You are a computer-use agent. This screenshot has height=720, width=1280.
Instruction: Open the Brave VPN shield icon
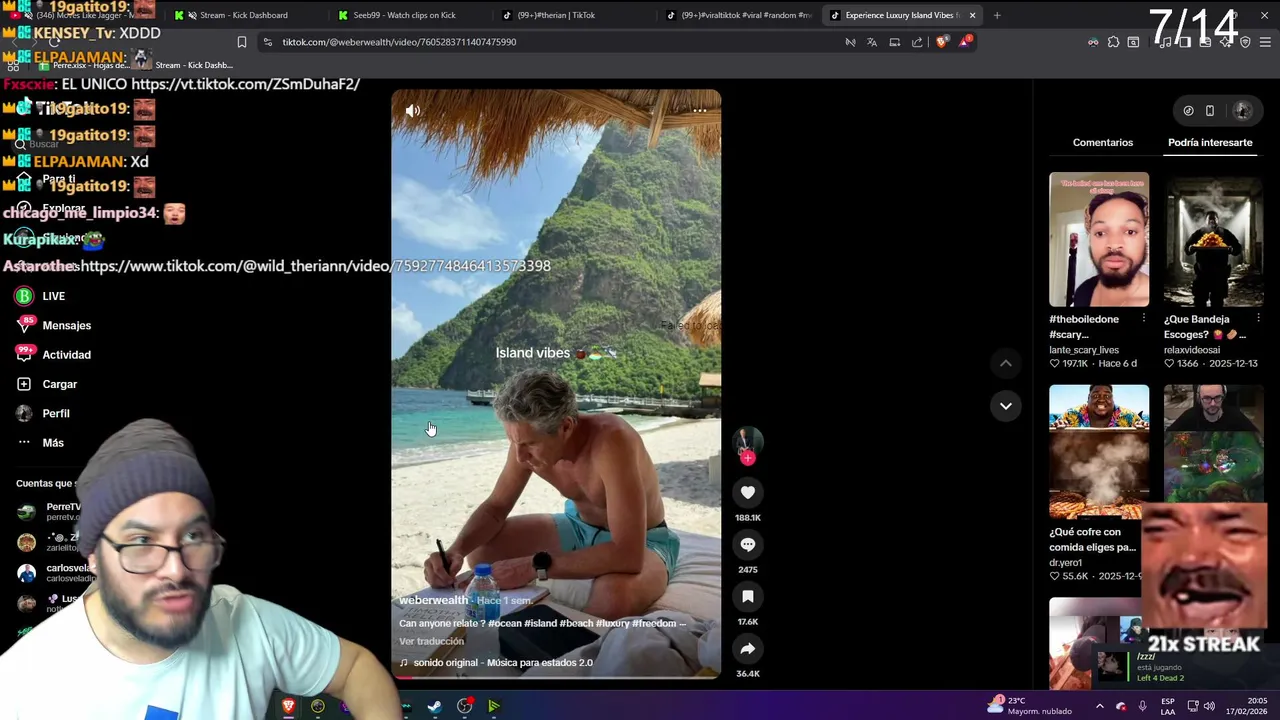click(x=1245, y=42)
